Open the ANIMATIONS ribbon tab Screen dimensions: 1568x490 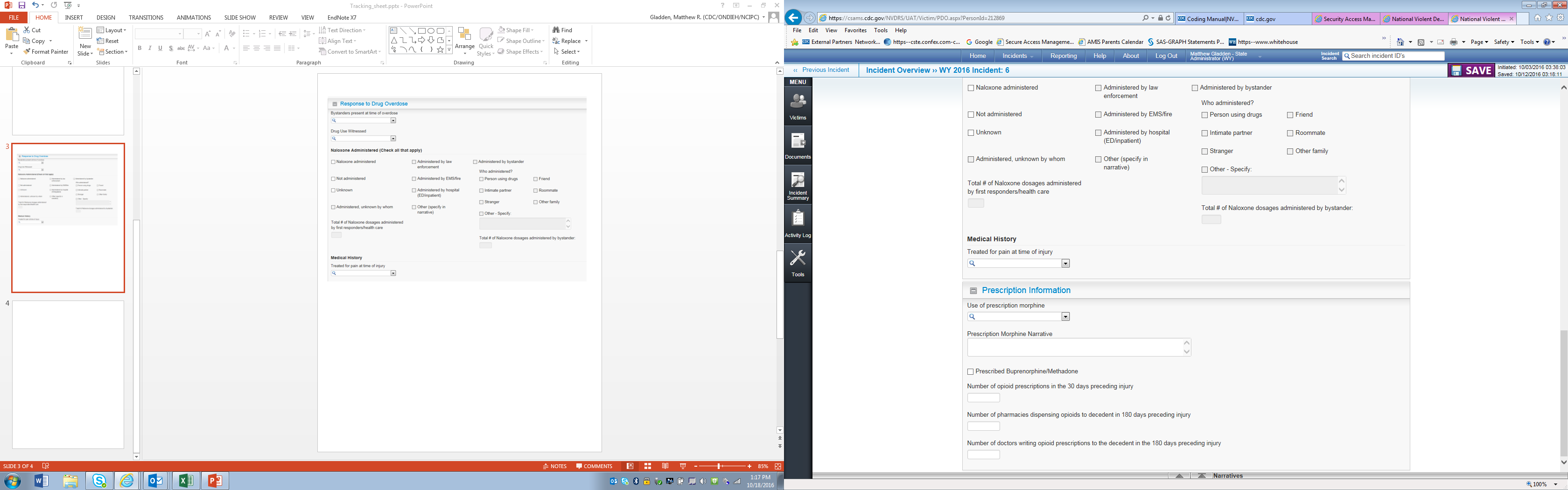click(x=194, y=18)
